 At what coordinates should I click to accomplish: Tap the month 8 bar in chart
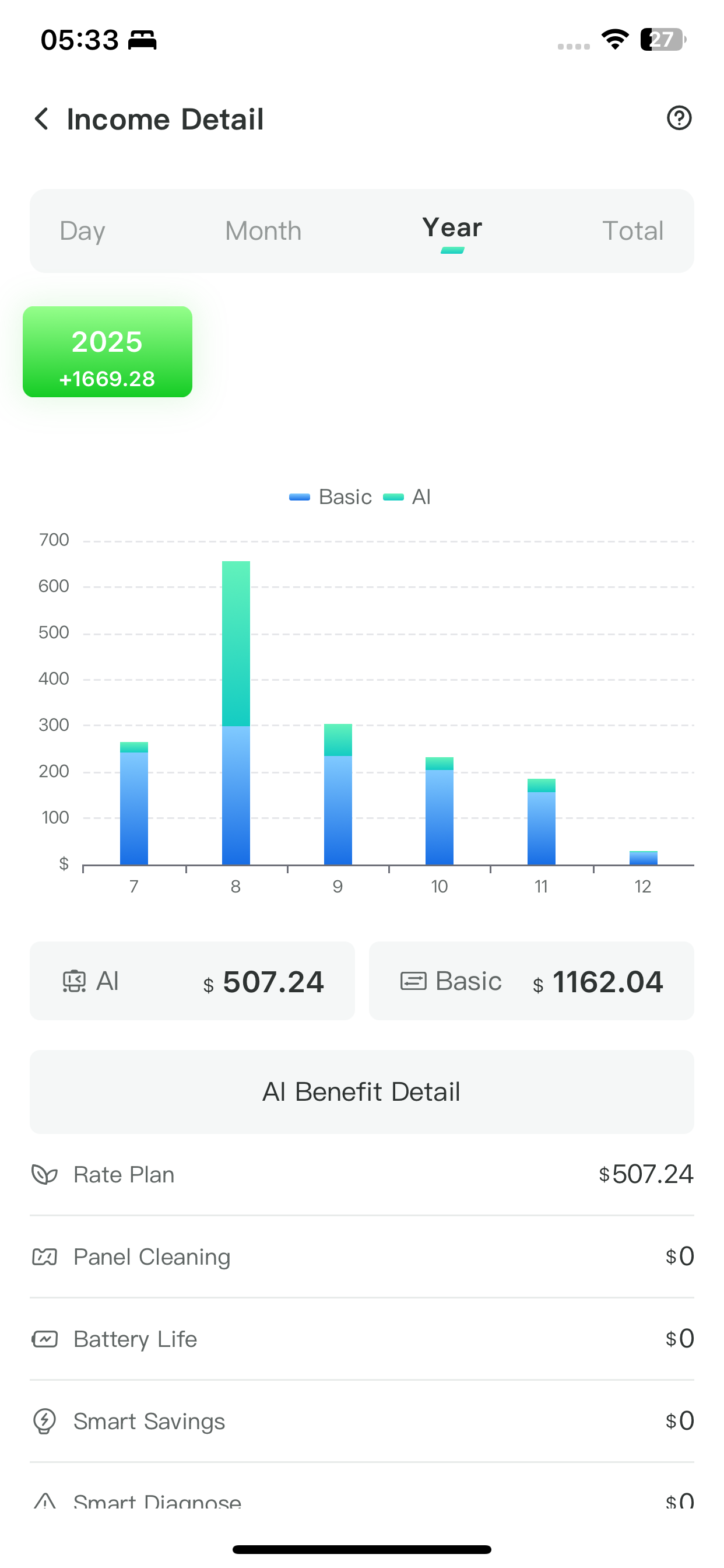(236, 712)
